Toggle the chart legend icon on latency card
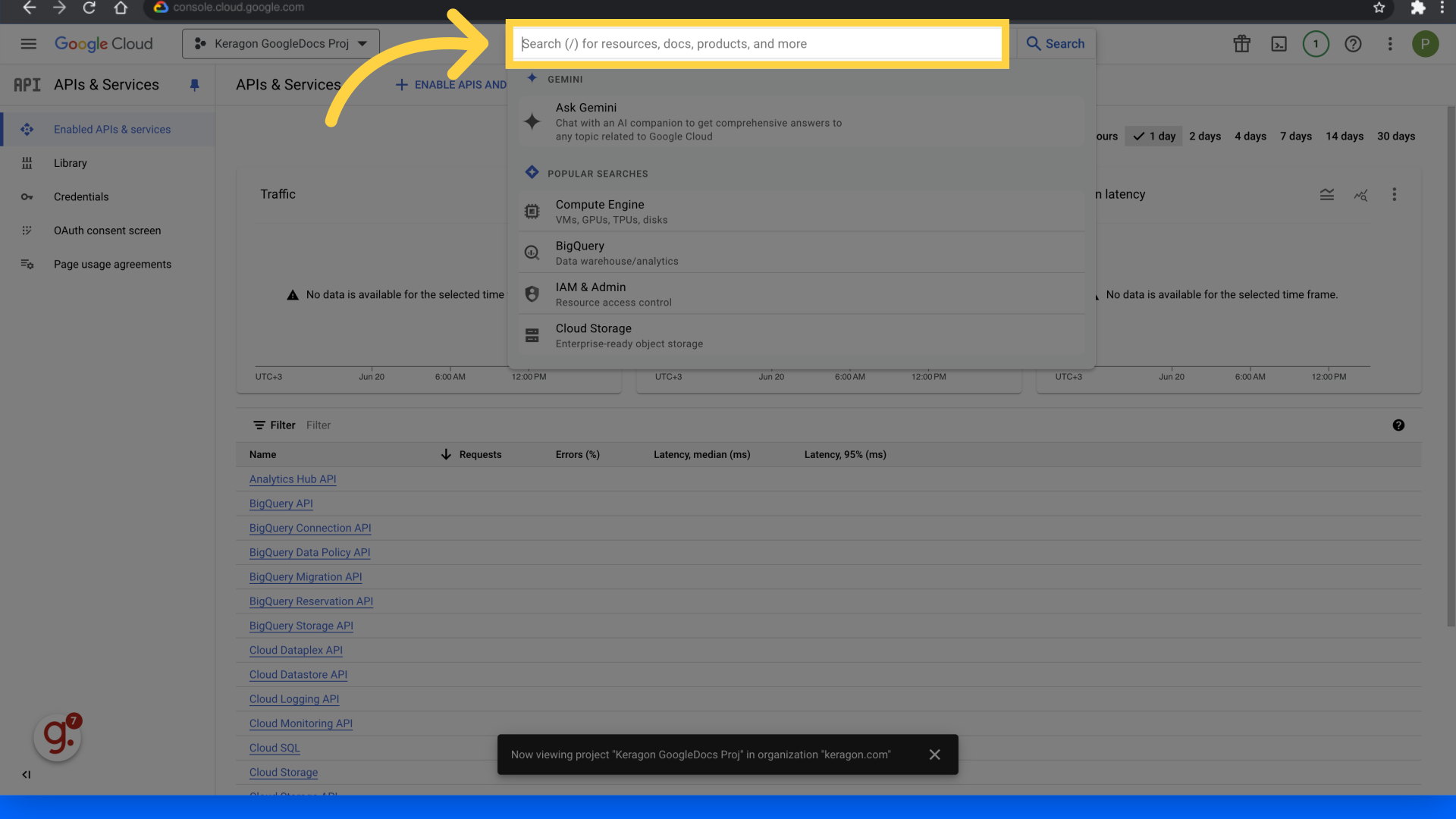1456x819 pixels. click(1326, 195)
